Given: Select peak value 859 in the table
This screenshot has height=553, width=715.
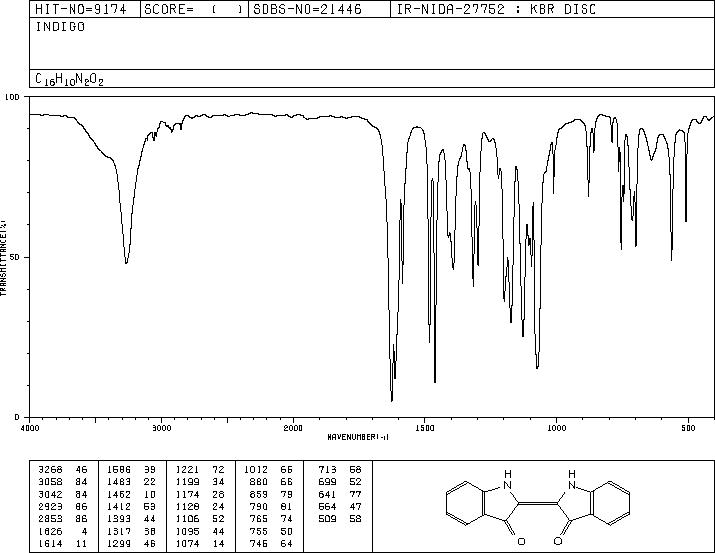Looking at the screenshot, I should tap(258, 494).
